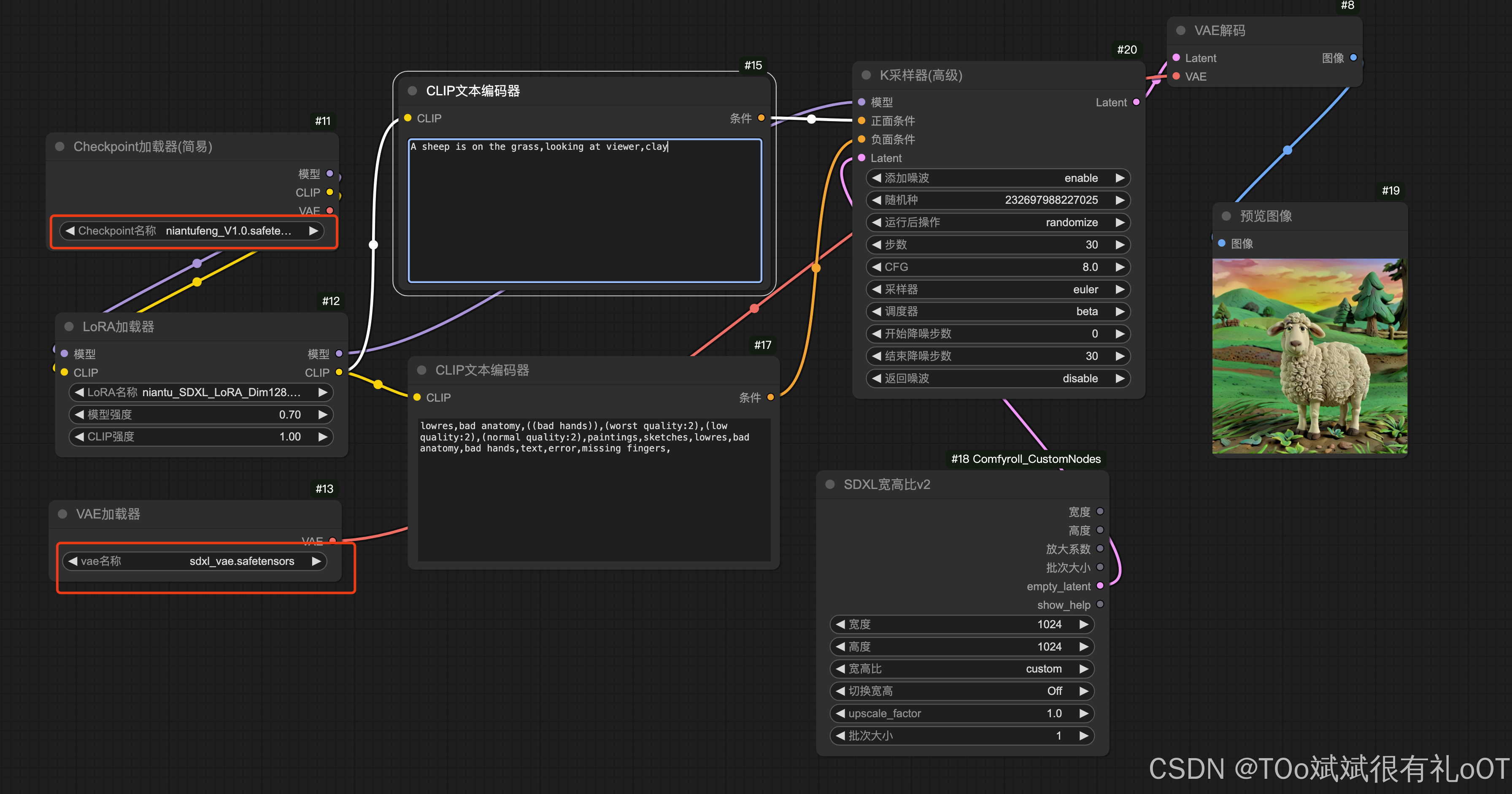This screenshot has height=794, width=1512.
Task: Click the collapse dot on the 预览图像 node
Action: tap(1226, 216)
